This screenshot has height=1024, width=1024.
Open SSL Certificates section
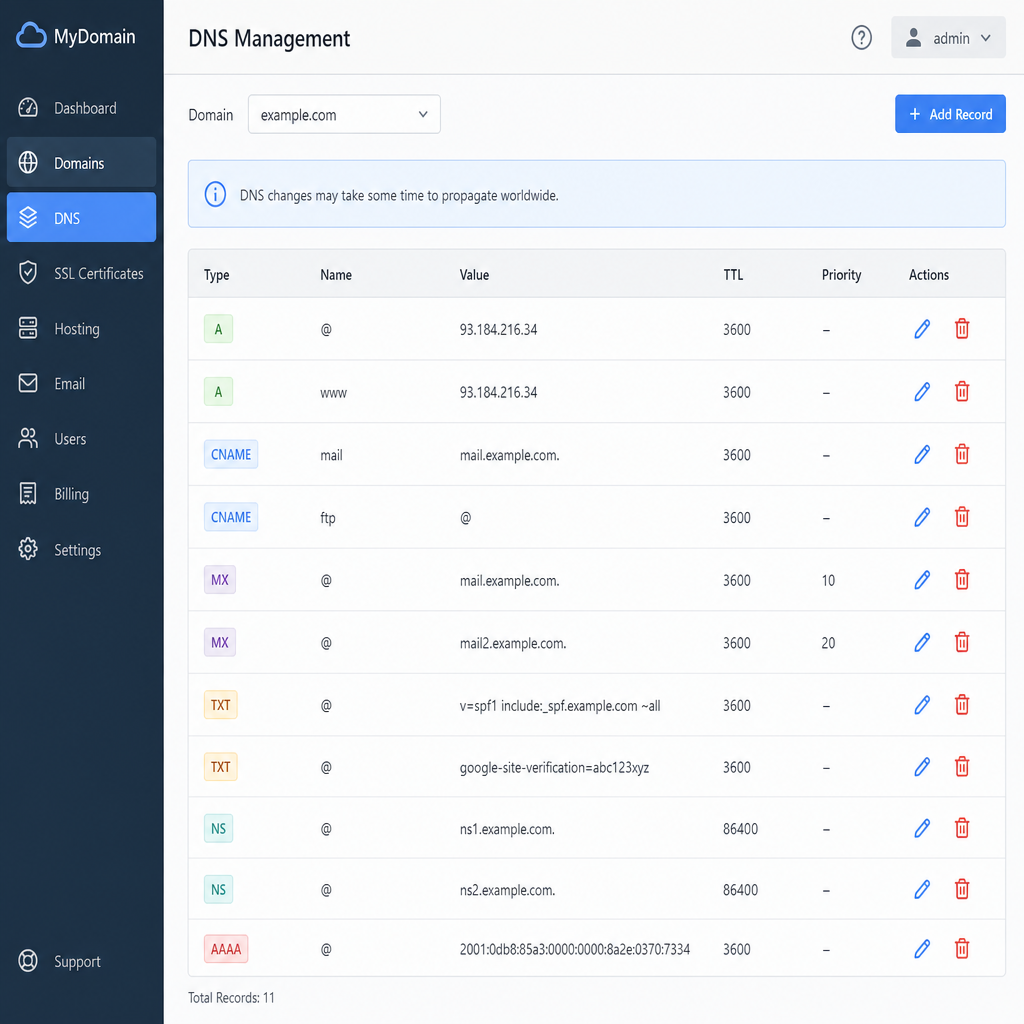coord(82,273)
